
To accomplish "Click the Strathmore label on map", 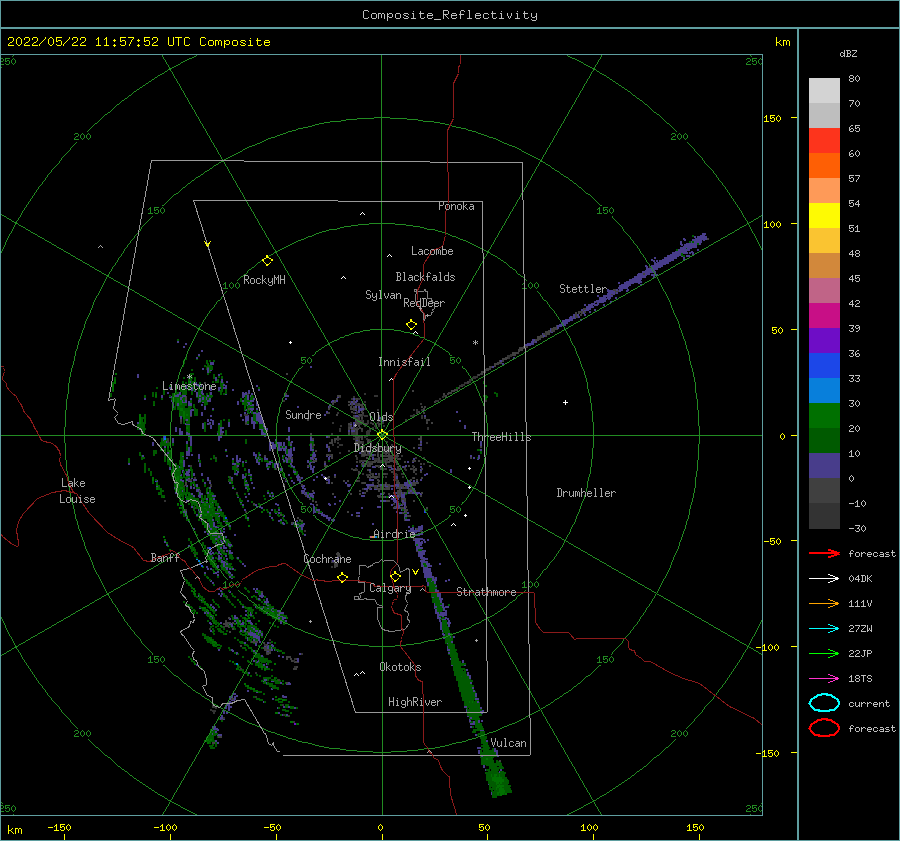I will pyautogui.click(x=486, y=592).
